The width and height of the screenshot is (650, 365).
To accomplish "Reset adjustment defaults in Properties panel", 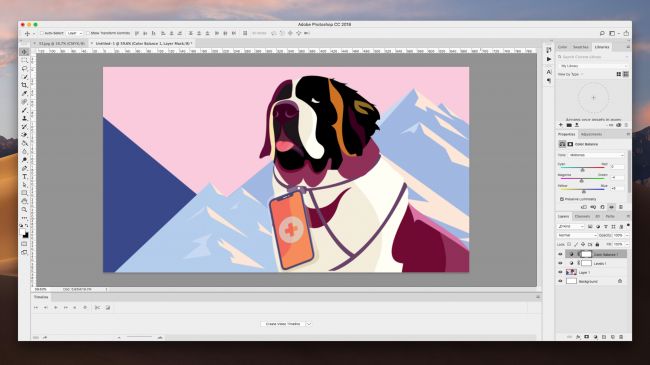I will pyautogui.click(x=602, y=207).
